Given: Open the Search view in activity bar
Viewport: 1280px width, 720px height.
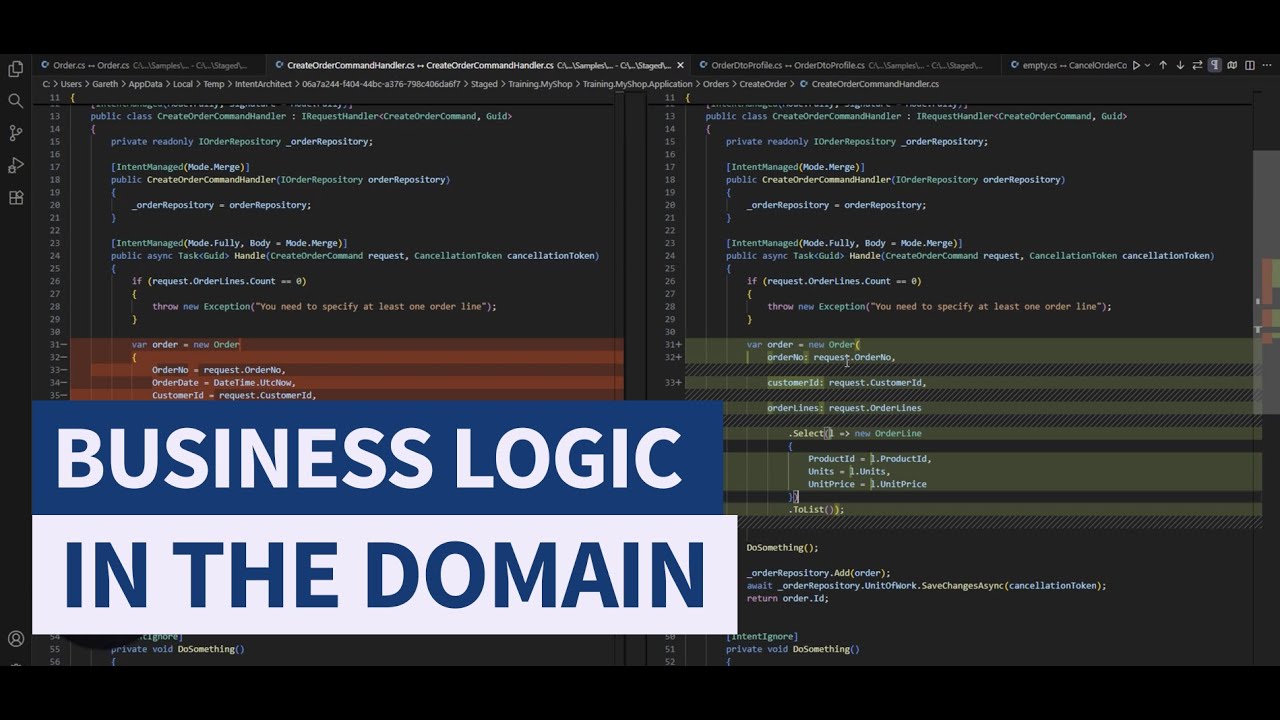Looking at the screenshot, I should pyautogui.click(x=16, y=101).
